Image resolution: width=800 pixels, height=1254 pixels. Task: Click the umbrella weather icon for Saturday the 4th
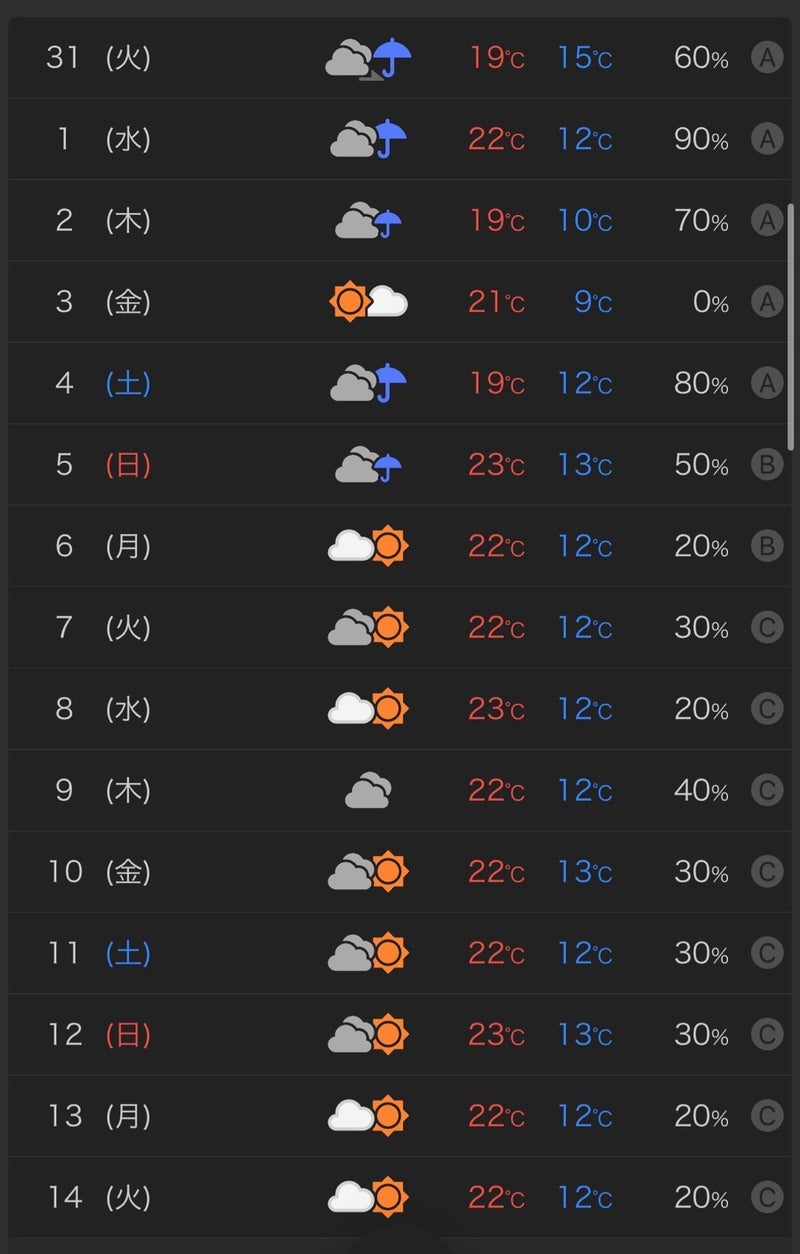click(369, 383)
